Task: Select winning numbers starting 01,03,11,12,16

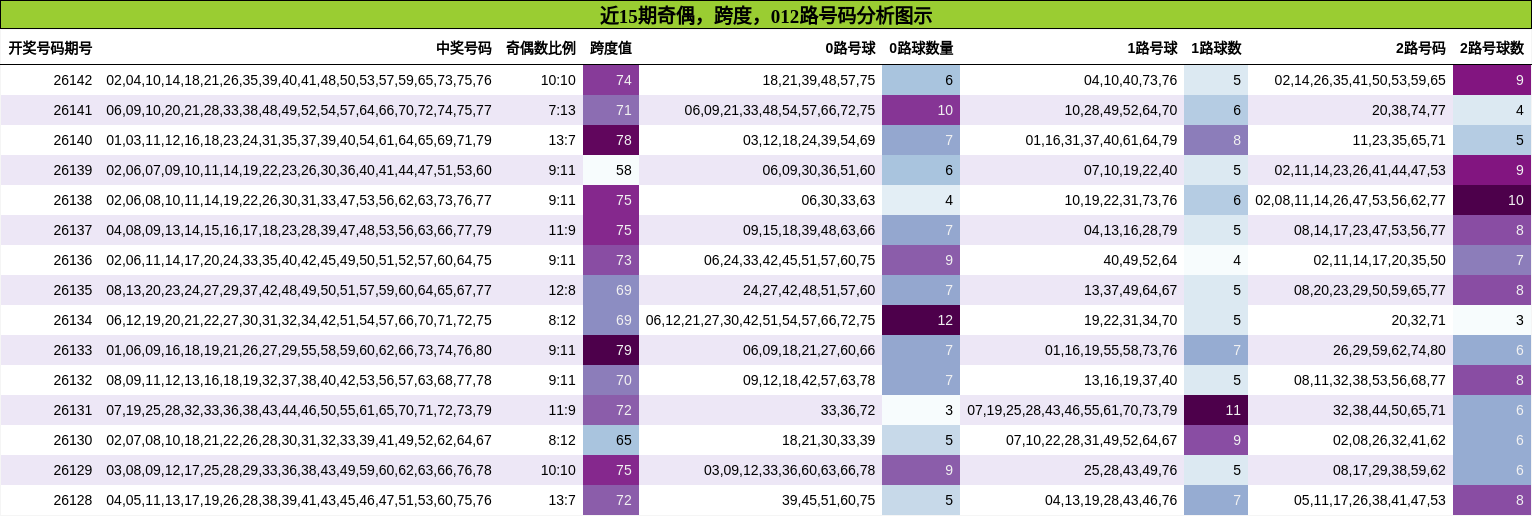Action: pyautogui.click(x=299, y=140)
